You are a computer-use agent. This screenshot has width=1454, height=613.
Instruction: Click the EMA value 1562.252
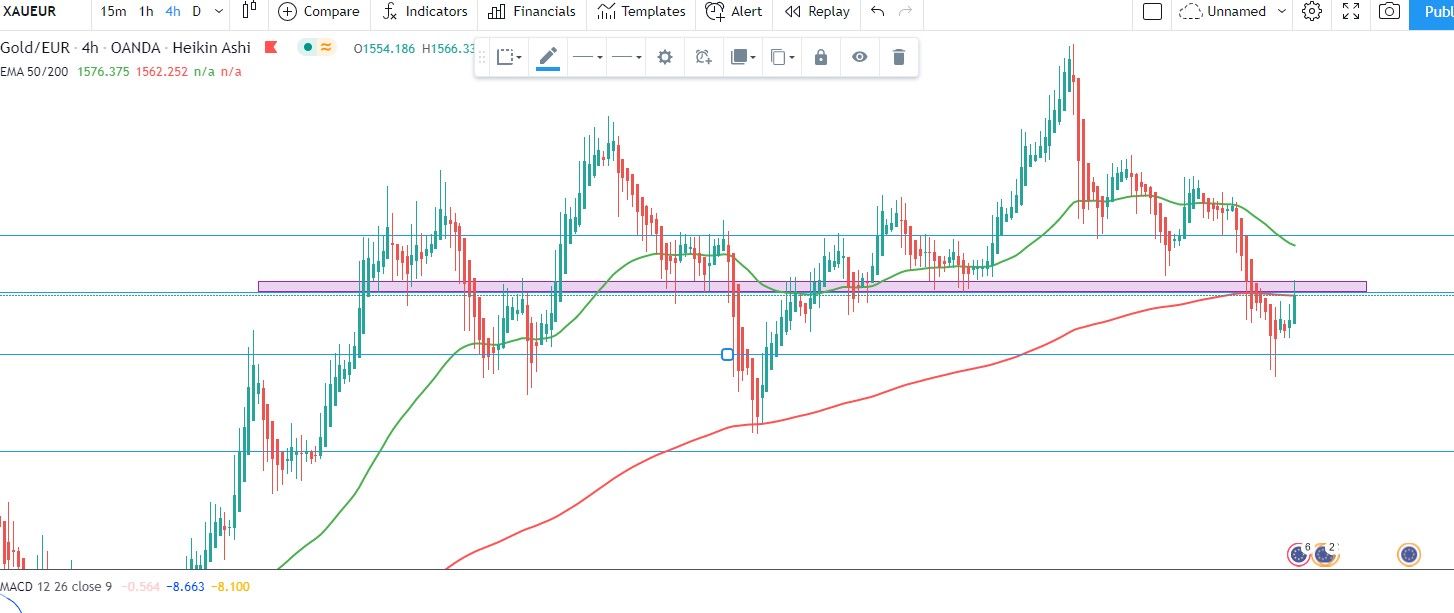160,71
